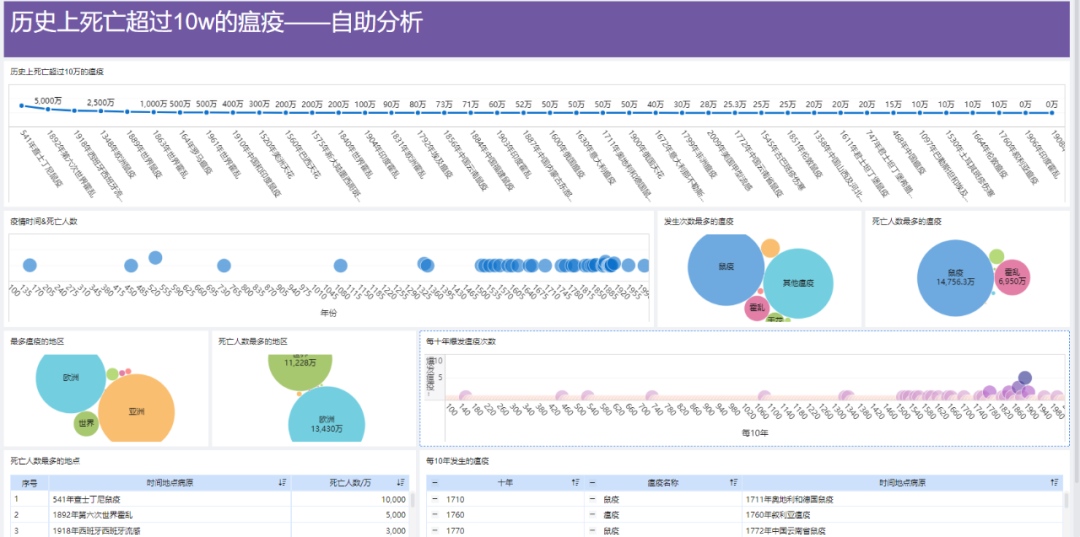
Task: Click the 1892年第六次世界霍乱 table row
Action: coord(210,515)
